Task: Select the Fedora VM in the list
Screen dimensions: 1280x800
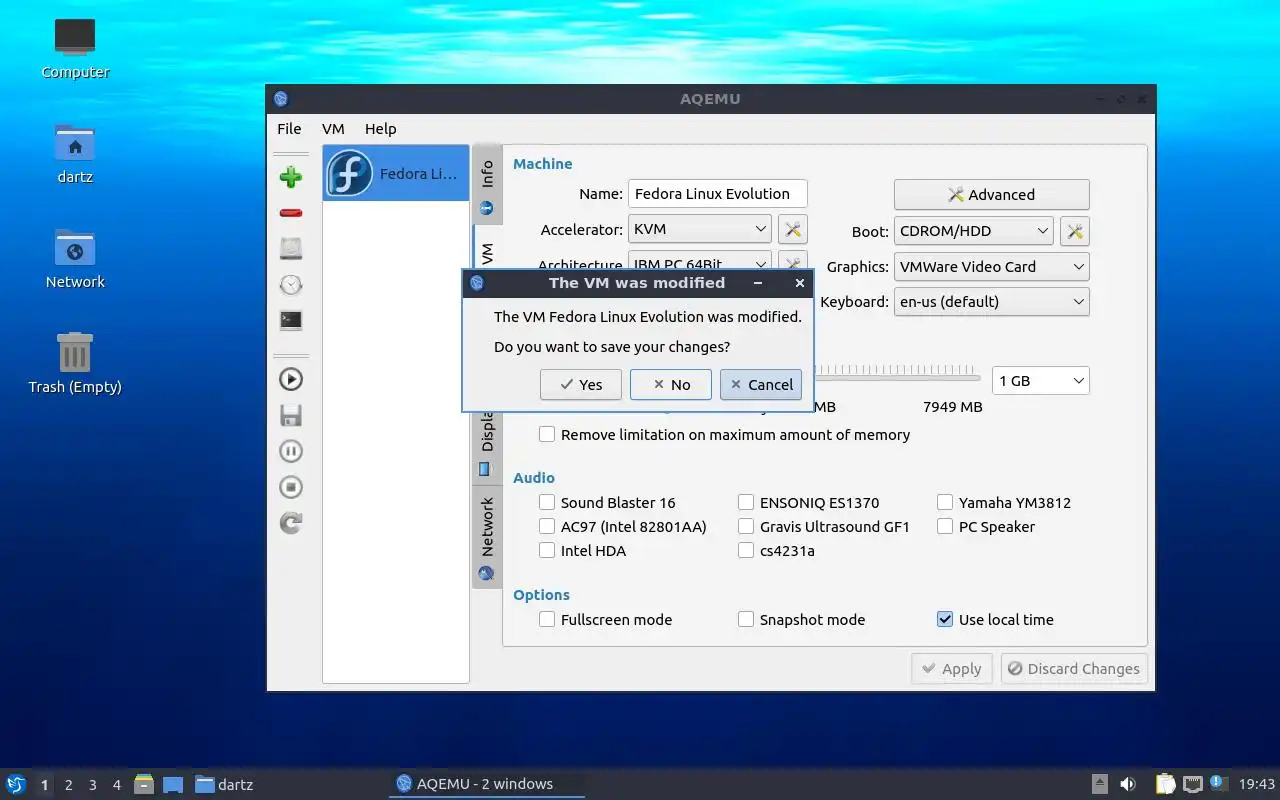Action: (x=396, y=173)
